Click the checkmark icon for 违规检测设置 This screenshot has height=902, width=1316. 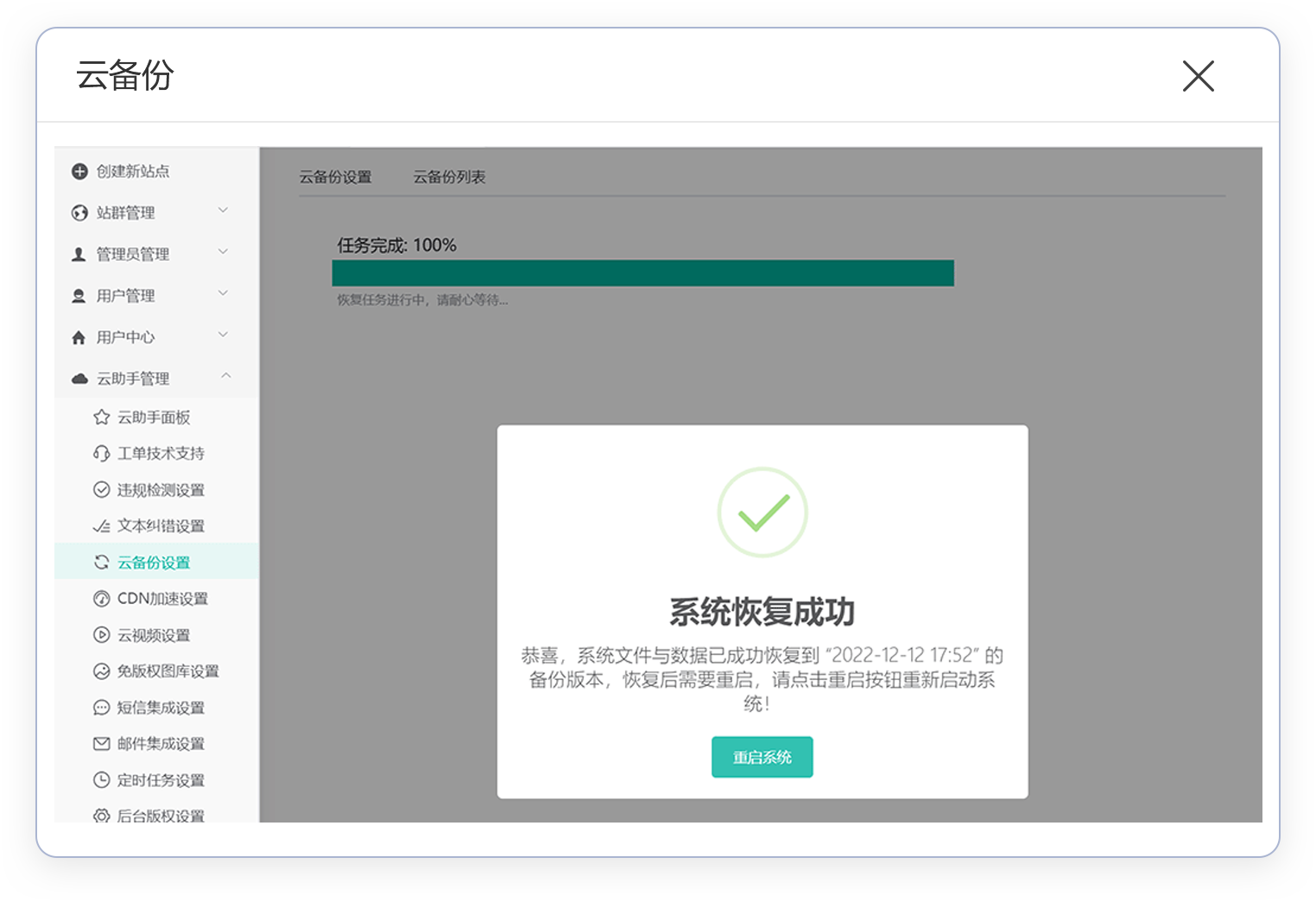pos(101,490)
